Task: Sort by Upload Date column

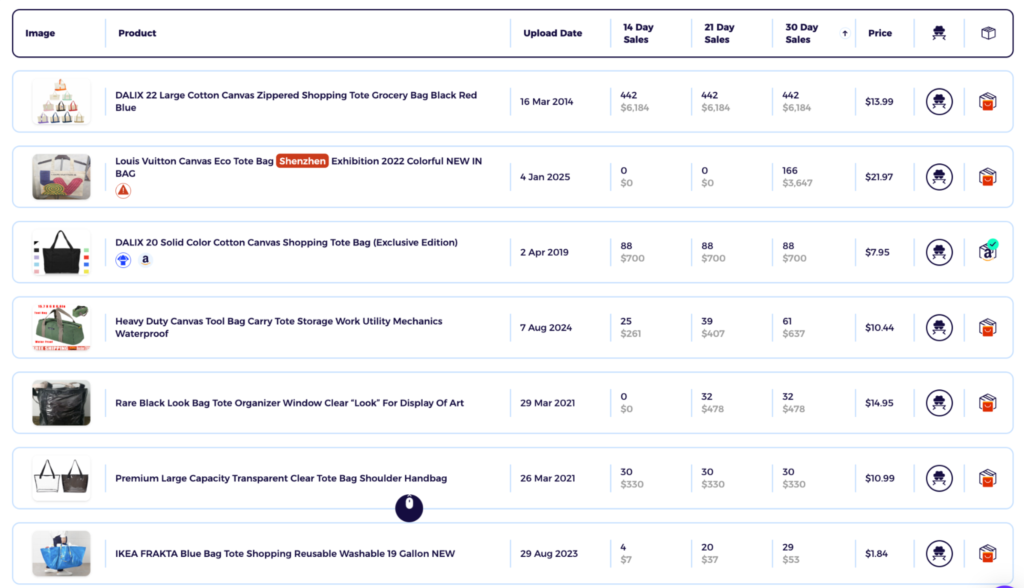Action: 552,33
